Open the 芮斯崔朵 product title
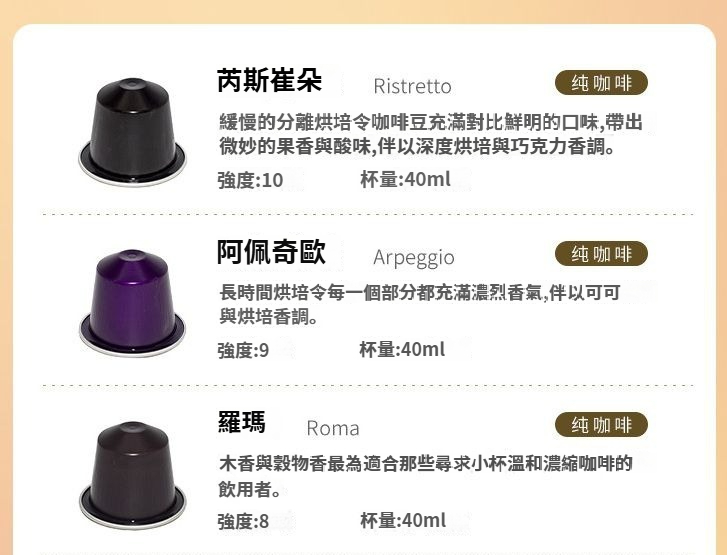 [x=269, y=80]
